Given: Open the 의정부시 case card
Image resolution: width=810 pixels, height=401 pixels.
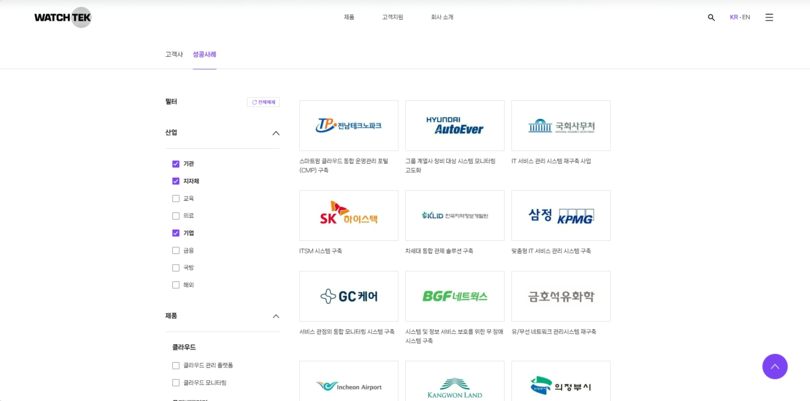Looking at the screenshot, I should point(561,381).
